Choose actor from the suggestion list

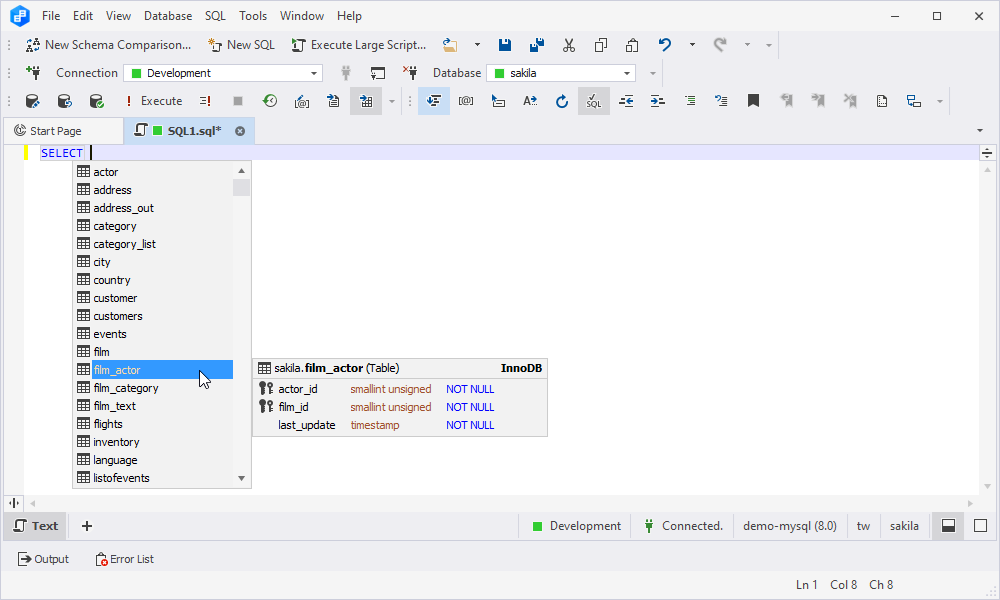click(x=154, y=172)
